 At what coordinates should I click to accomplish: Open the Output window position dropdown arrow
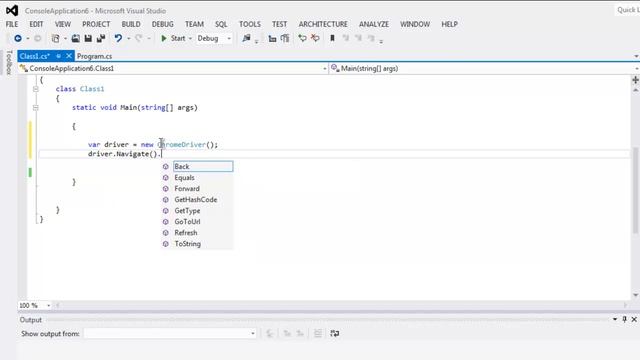coord(615,319)
